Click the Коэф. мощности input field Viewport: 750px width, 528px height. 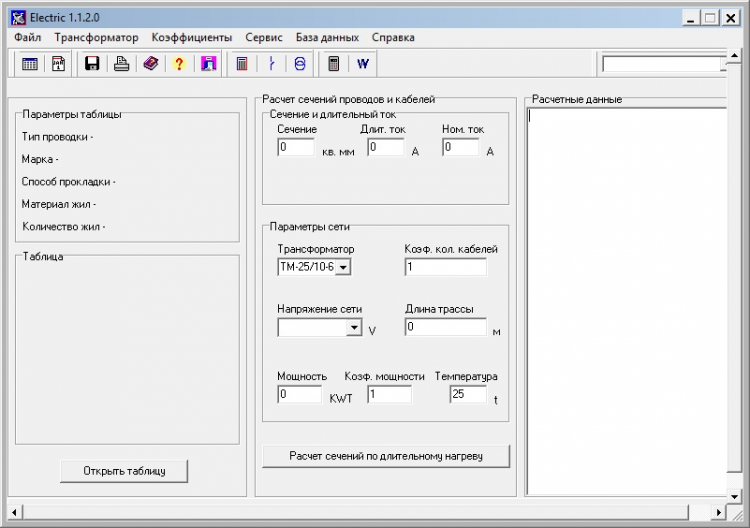pos(389,395)
